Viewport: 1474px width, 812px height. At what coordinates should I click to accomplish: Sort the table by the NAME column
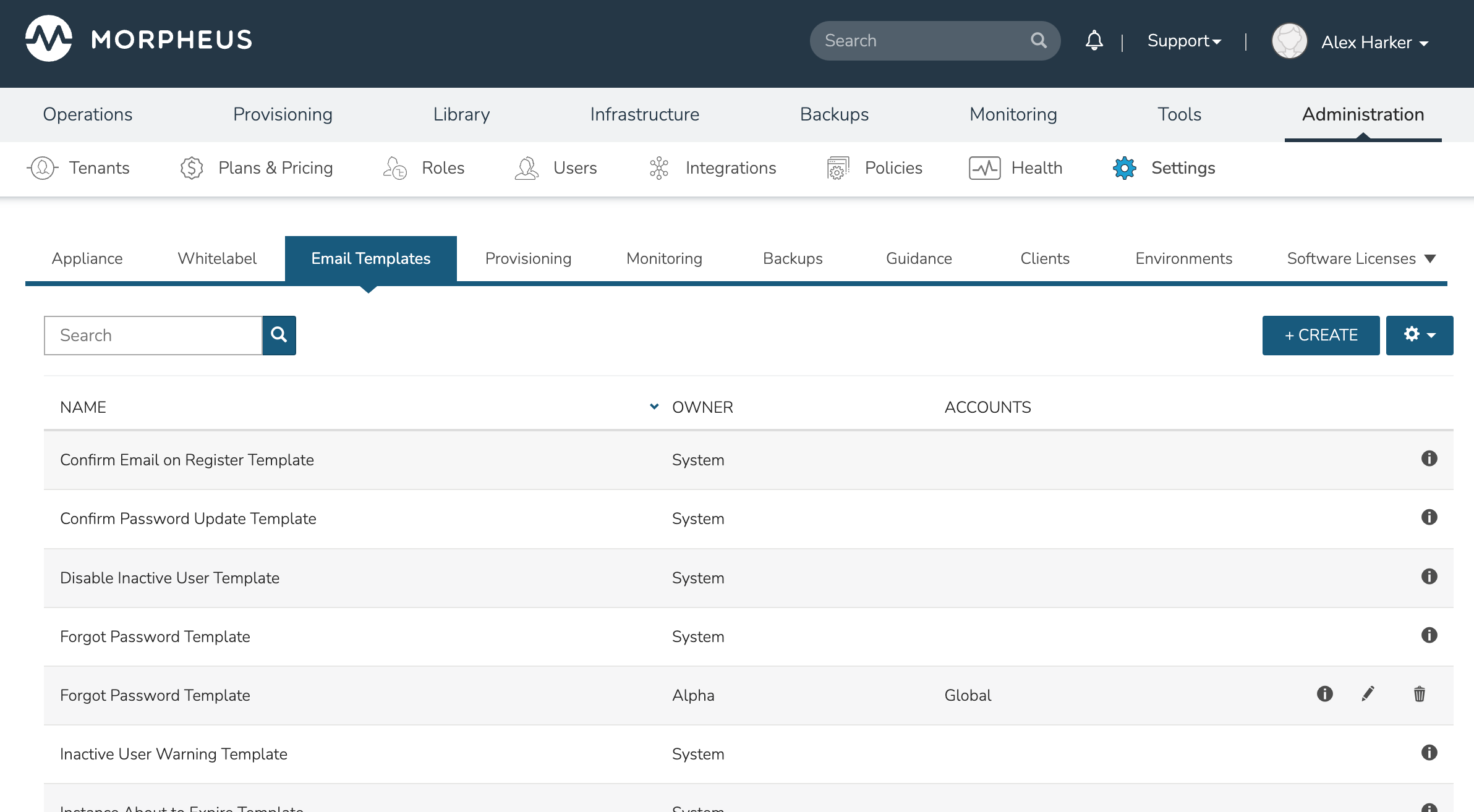83,407
